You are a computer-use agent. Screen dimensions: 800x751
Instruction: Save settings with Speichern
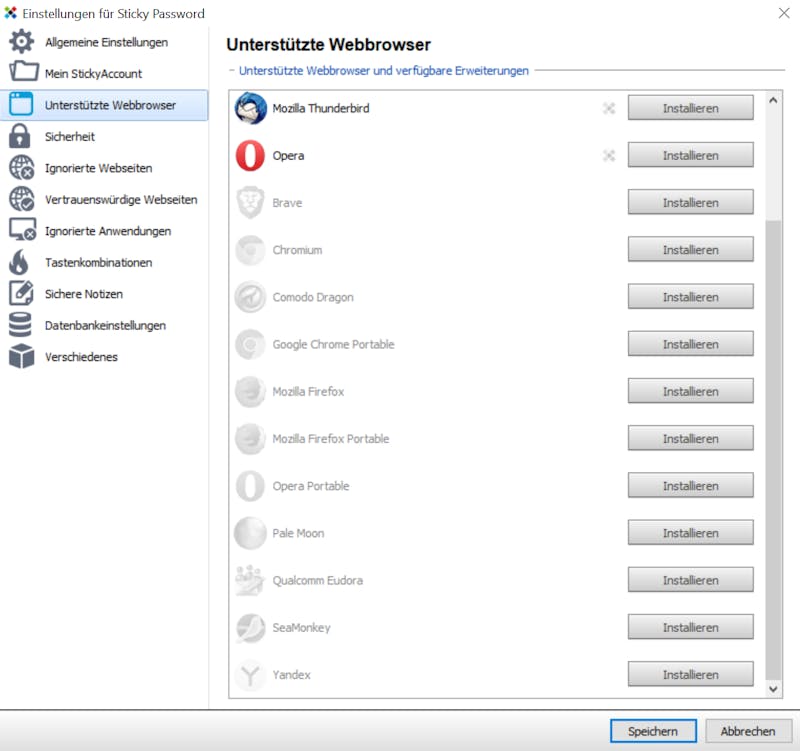[x=653, y=731]
